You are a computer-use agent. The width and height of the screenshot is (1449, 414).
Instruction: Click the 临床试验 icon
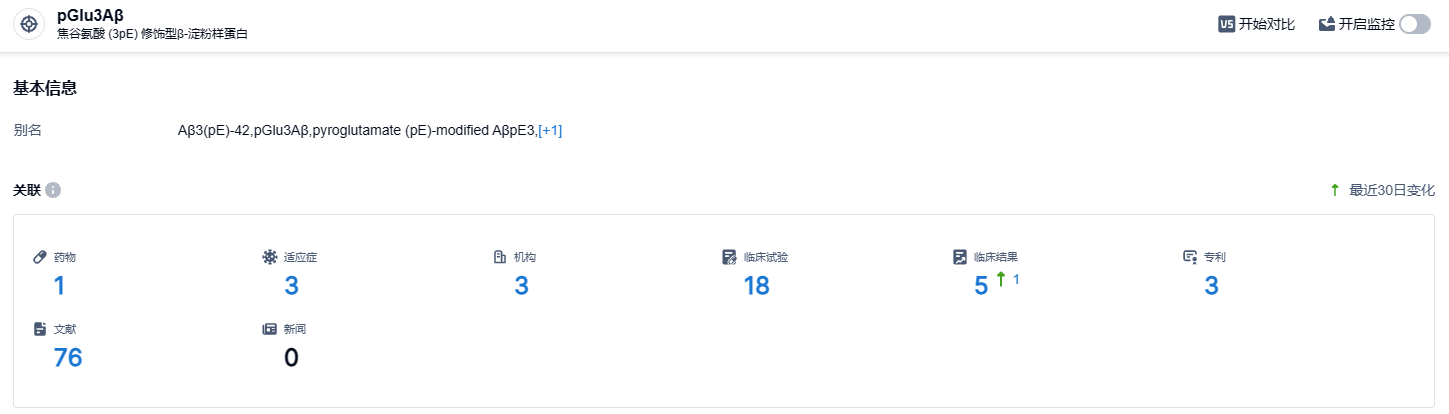[x=729, y=257]
